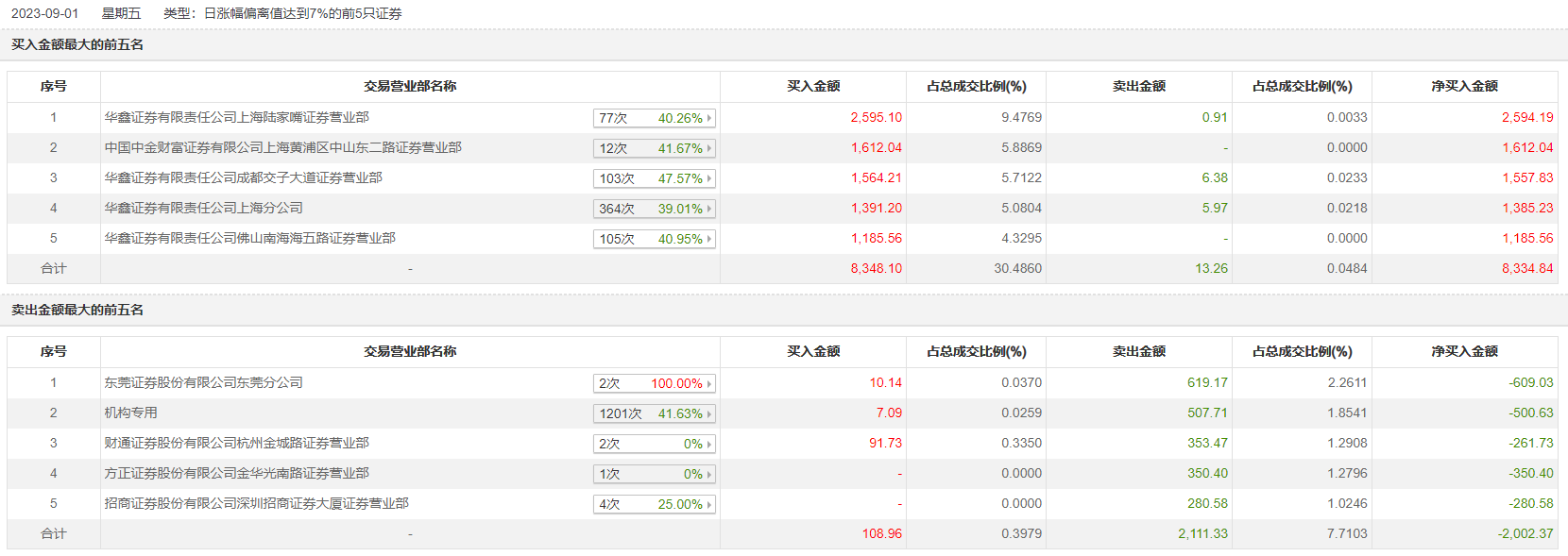
Task: Expand the 103次 47.57% stats arrow
Action: pyautogui.click(x=709, y=178)
